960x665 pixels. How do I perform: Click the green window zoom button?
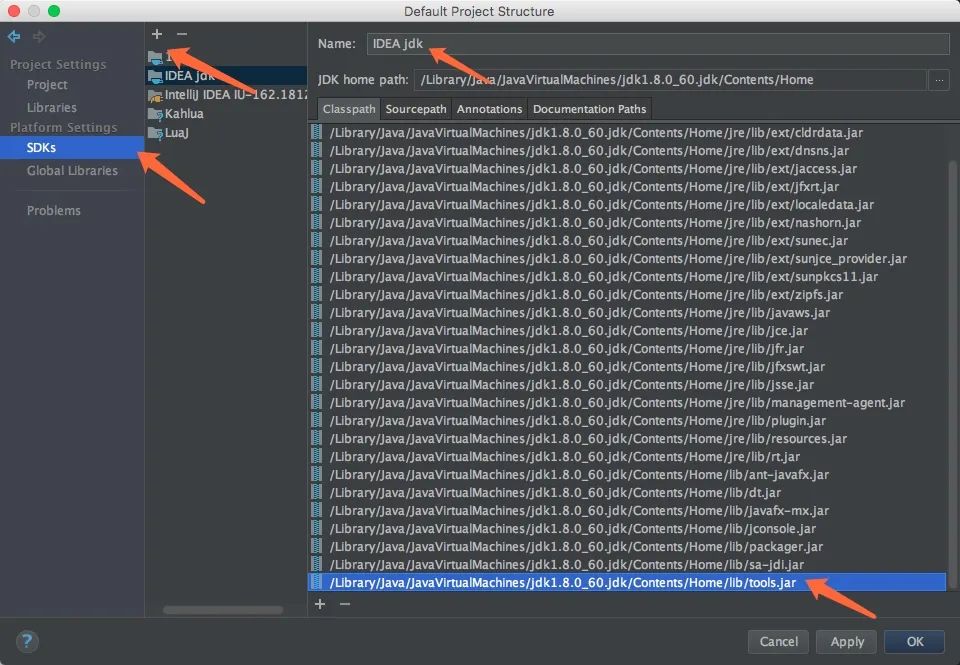[54, 11]
